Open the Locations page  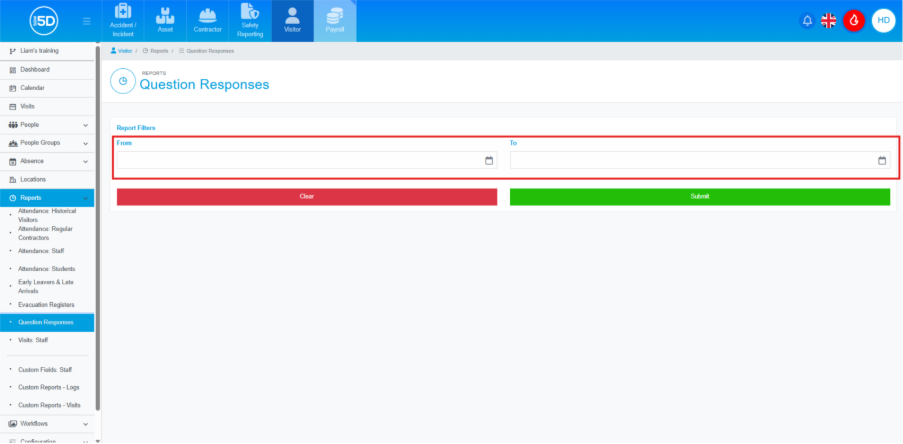(47, 180)
